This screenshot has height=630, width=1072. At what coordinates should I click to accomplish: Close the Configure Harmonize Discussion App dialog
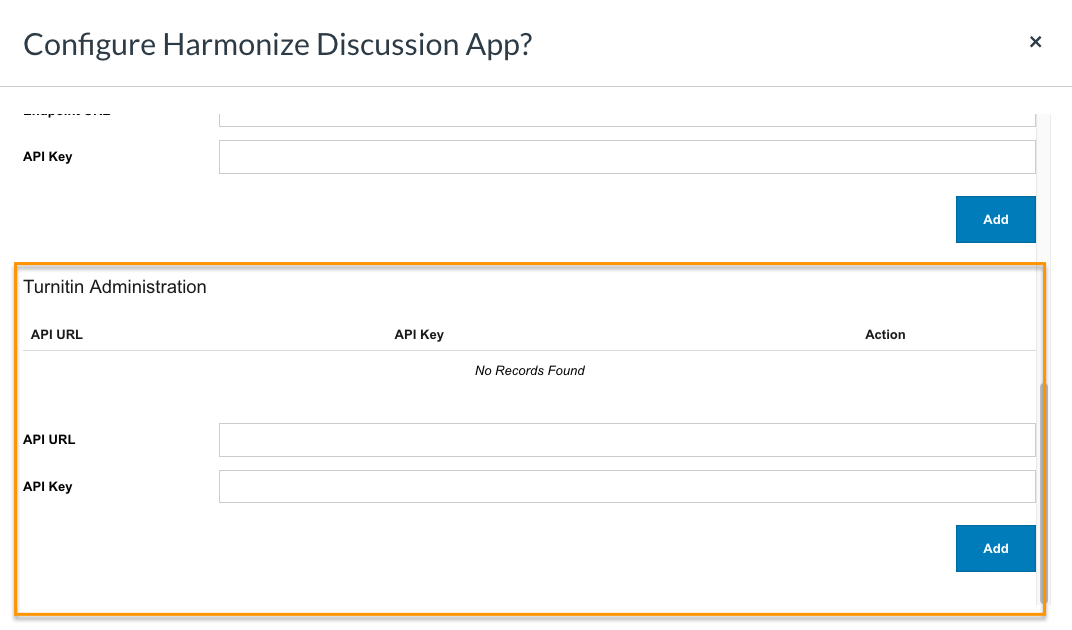pyautogui.click(x=1035, y=42)
